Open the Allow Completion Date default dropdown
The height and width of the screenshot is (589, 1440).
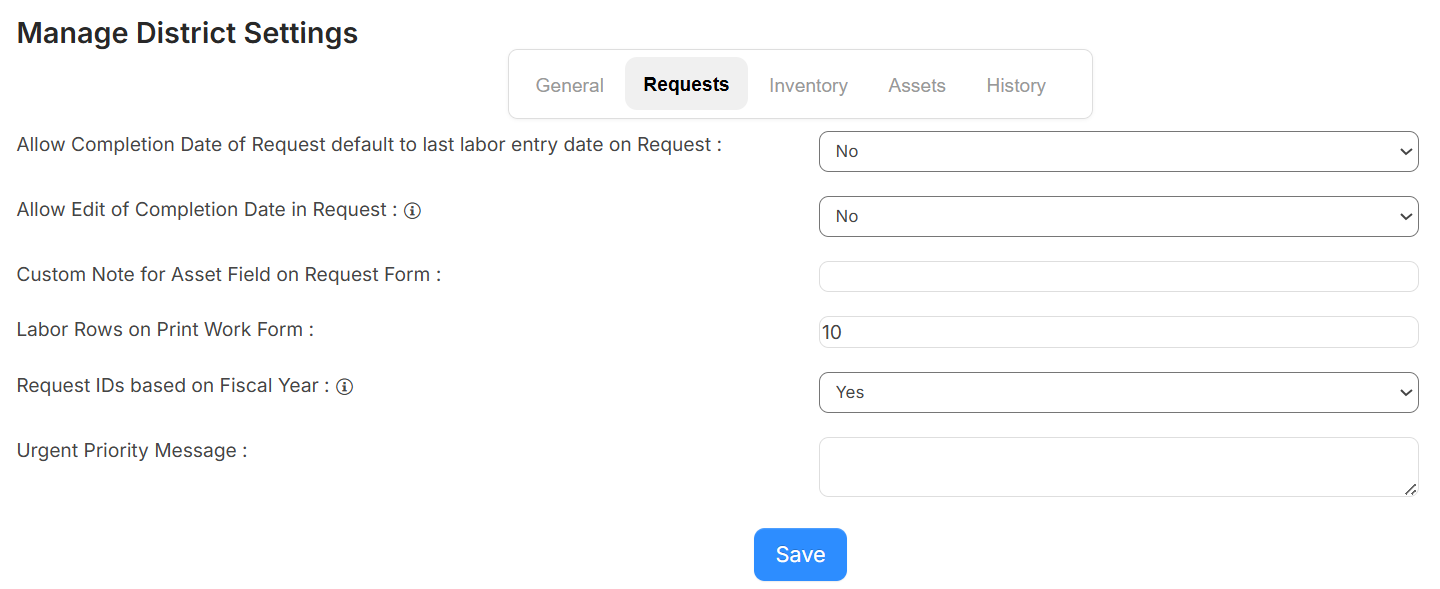tap(1118, 151)
